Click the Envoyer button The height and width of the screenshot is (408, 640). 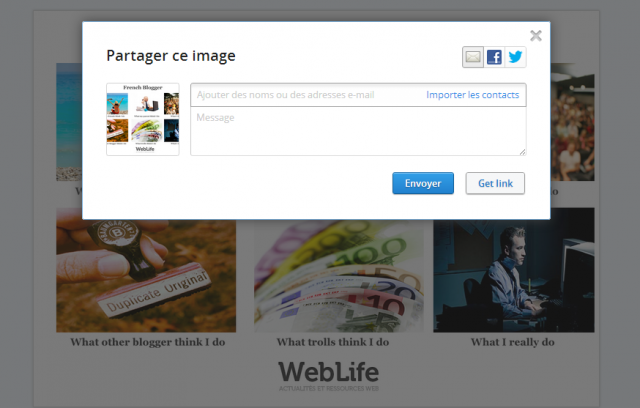423,183
